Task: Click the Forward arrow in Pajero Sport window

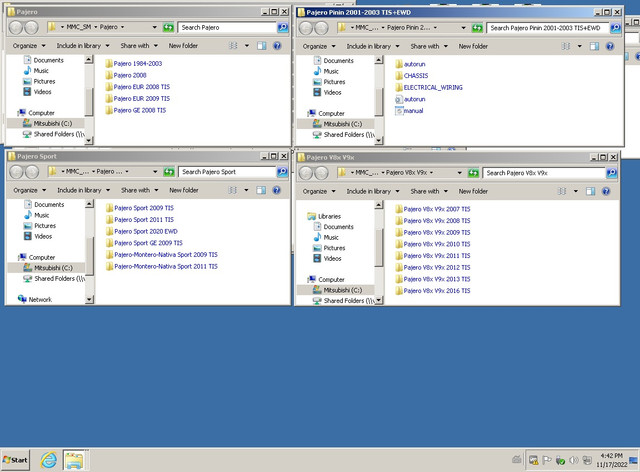Action: click(32, 172)
